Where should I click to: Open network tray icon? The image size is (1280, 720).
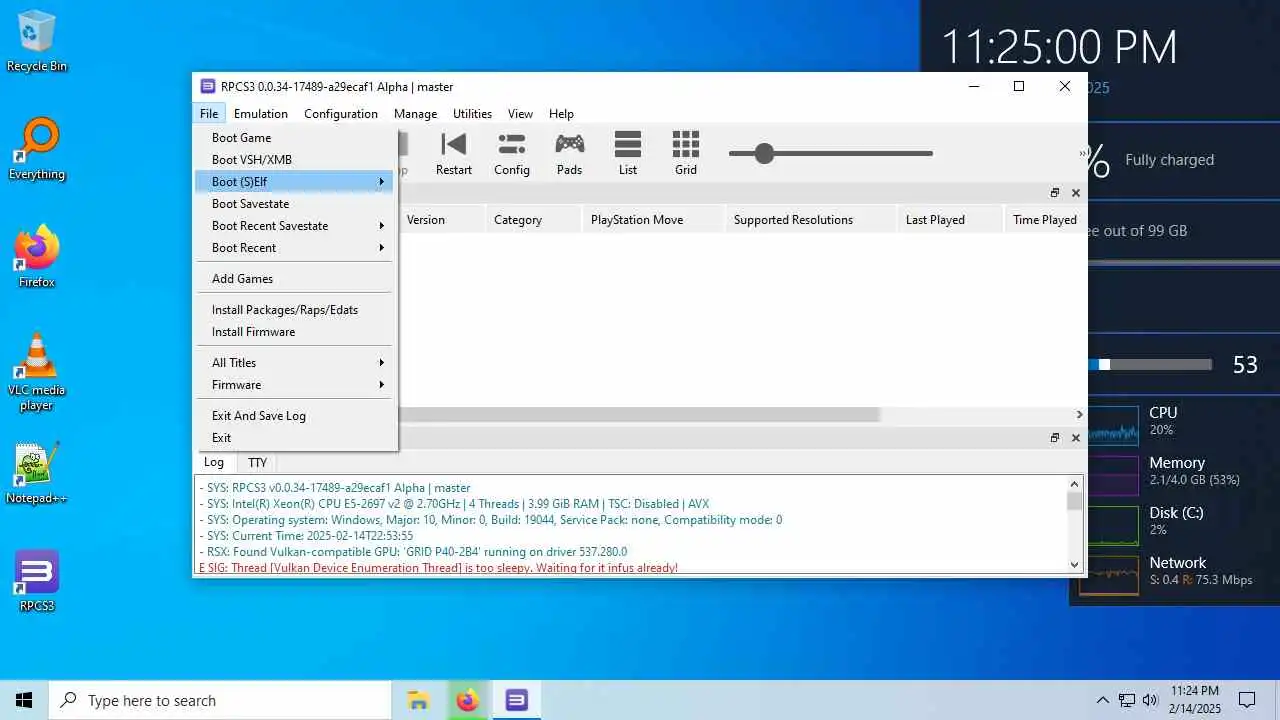tap(1127, 700)
